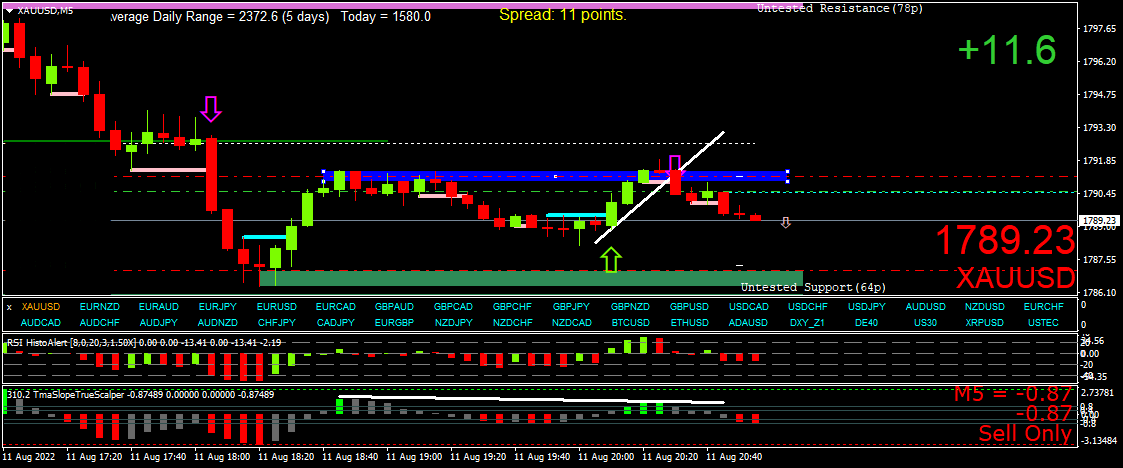
Task: Click the Average Daily Range readout
Action: coord(221,16)
